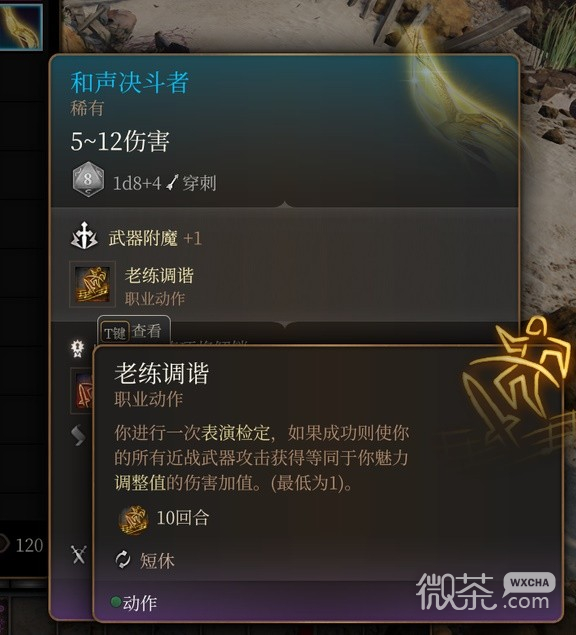576x635 pixels.
Task: Click the grey chevron icon on the left
Action: [x=78, y=435]
